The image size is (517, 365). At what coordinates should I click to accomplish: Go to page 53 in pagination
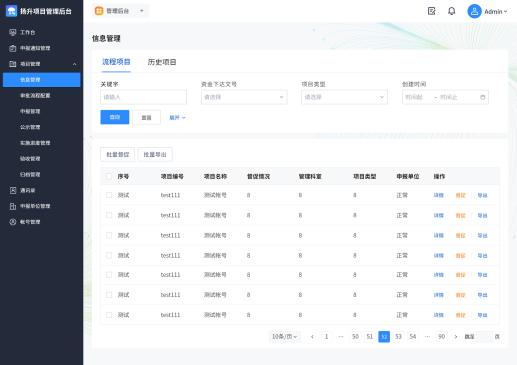coord(398,337)
